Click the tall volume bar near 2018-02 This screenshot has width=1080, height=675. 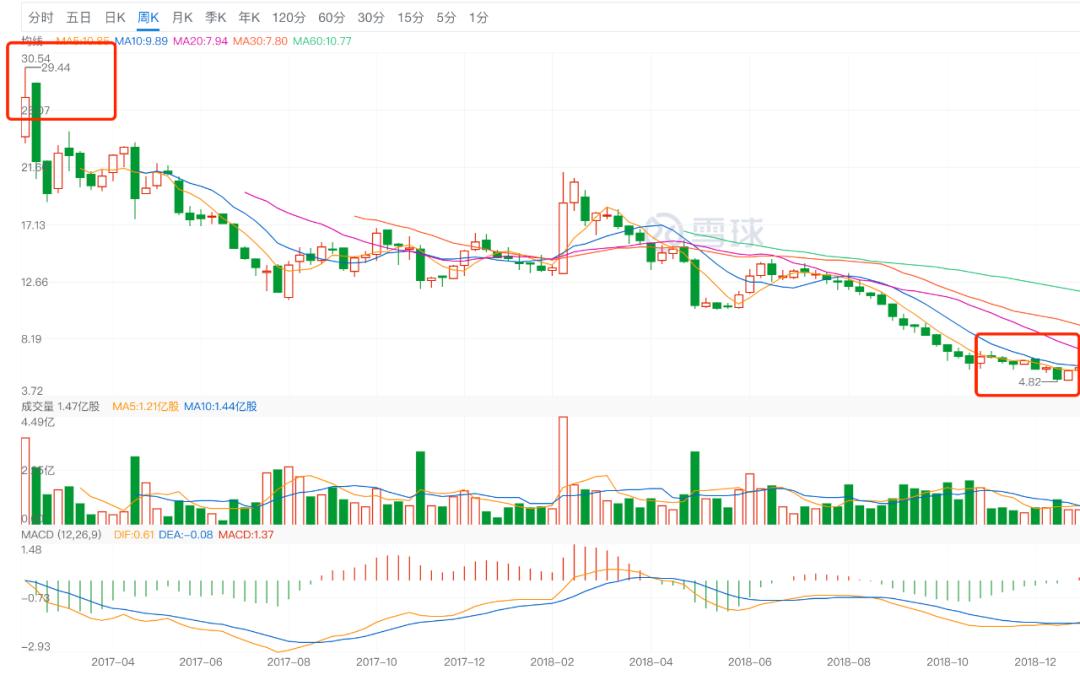click(x=563, y=470)
